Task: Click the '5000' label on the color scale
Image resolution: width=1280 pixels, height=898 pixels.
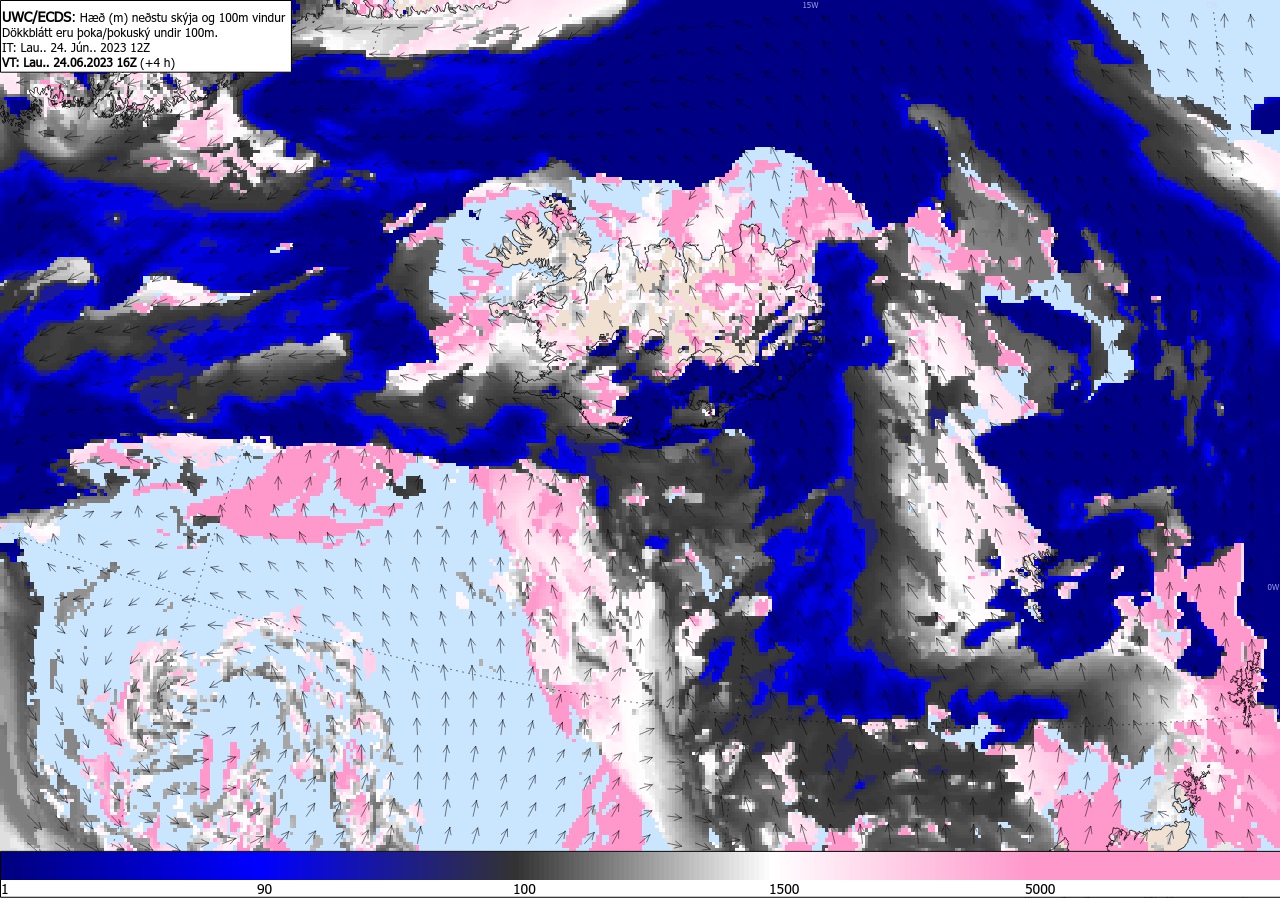Action: click(1040, 889)
